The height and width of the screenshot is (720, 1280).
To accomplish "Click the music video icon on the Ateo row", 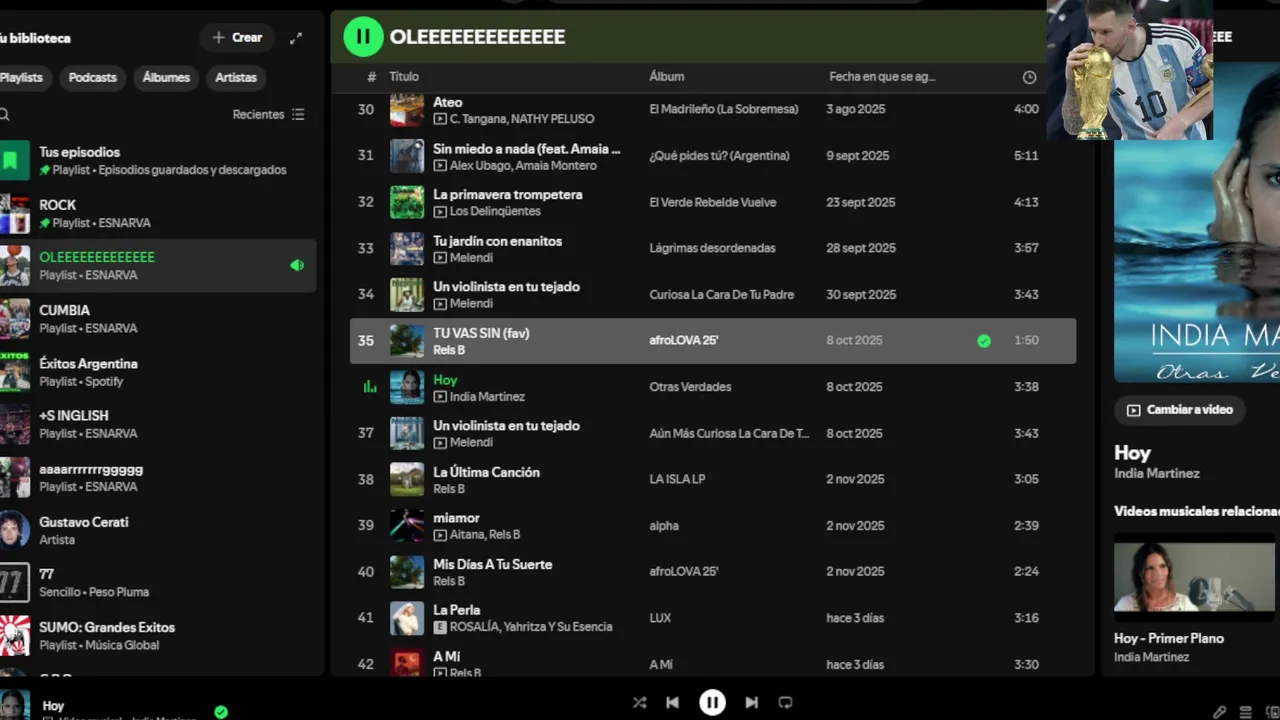I will point(440,119).
